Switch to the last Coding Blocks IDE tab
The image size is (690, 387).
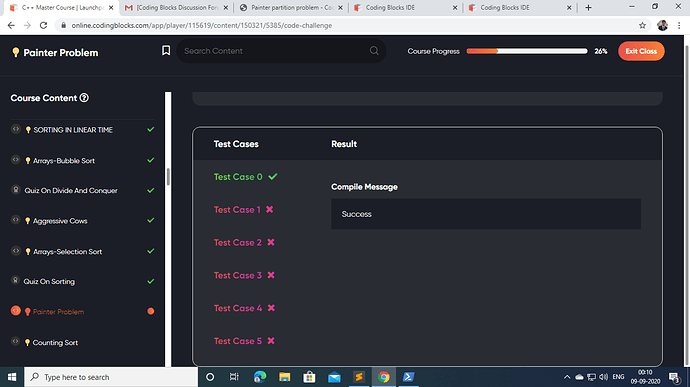(x=520, y=7)
